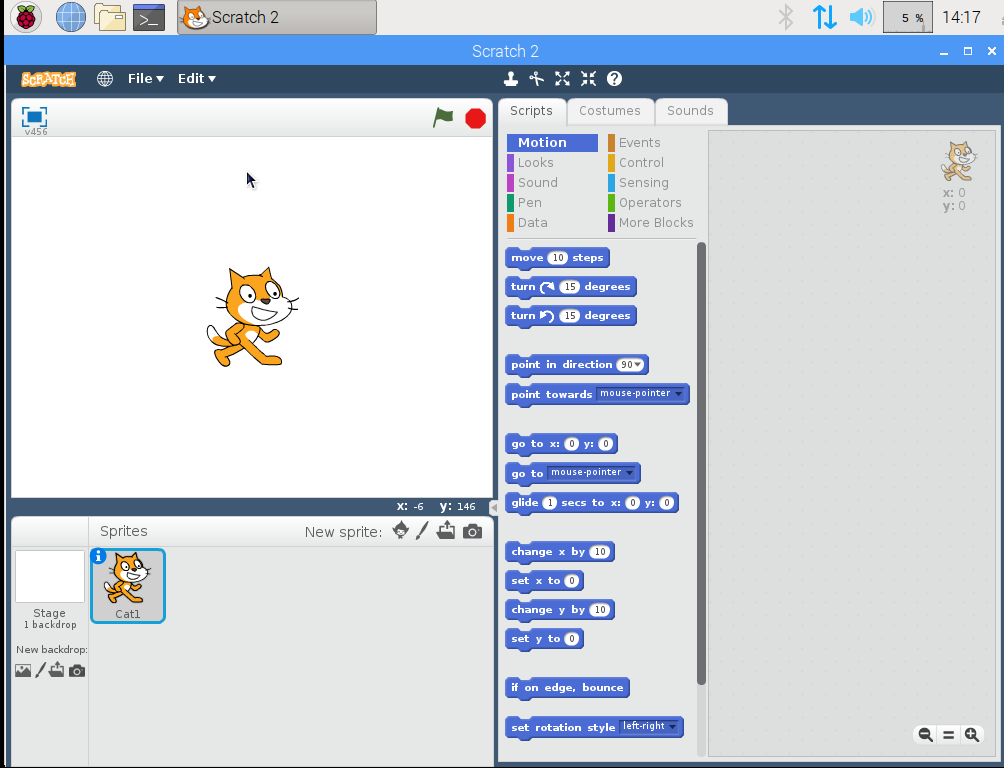The height and width of the screenshot is (768, 1004).
Task: Click the green flag to run project
Action: pos(442,117)
